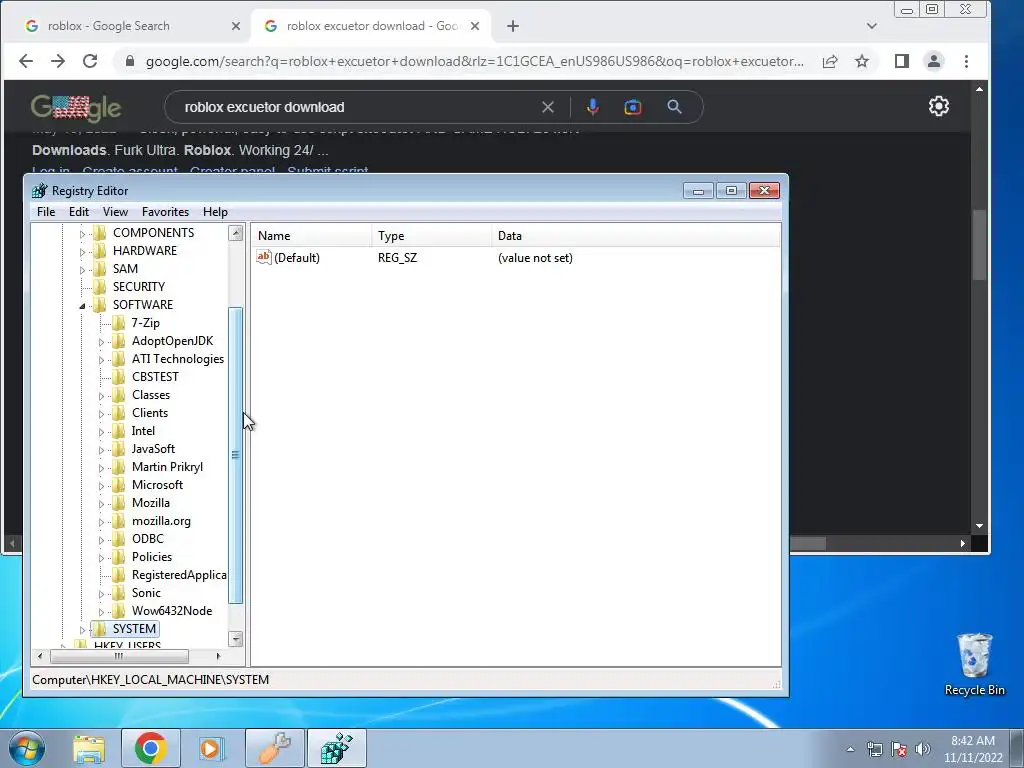The image size is (1024, 768).
Task: Expand the Policies key
Action: tap(101, 558)
